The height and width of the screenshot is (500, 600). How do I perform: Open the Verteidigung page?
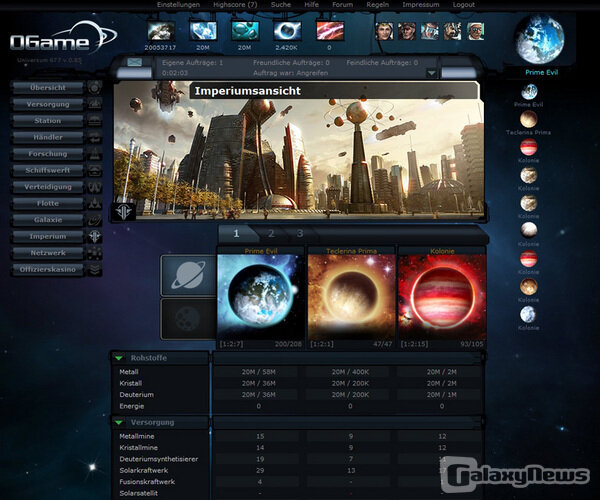coord(48,187)
